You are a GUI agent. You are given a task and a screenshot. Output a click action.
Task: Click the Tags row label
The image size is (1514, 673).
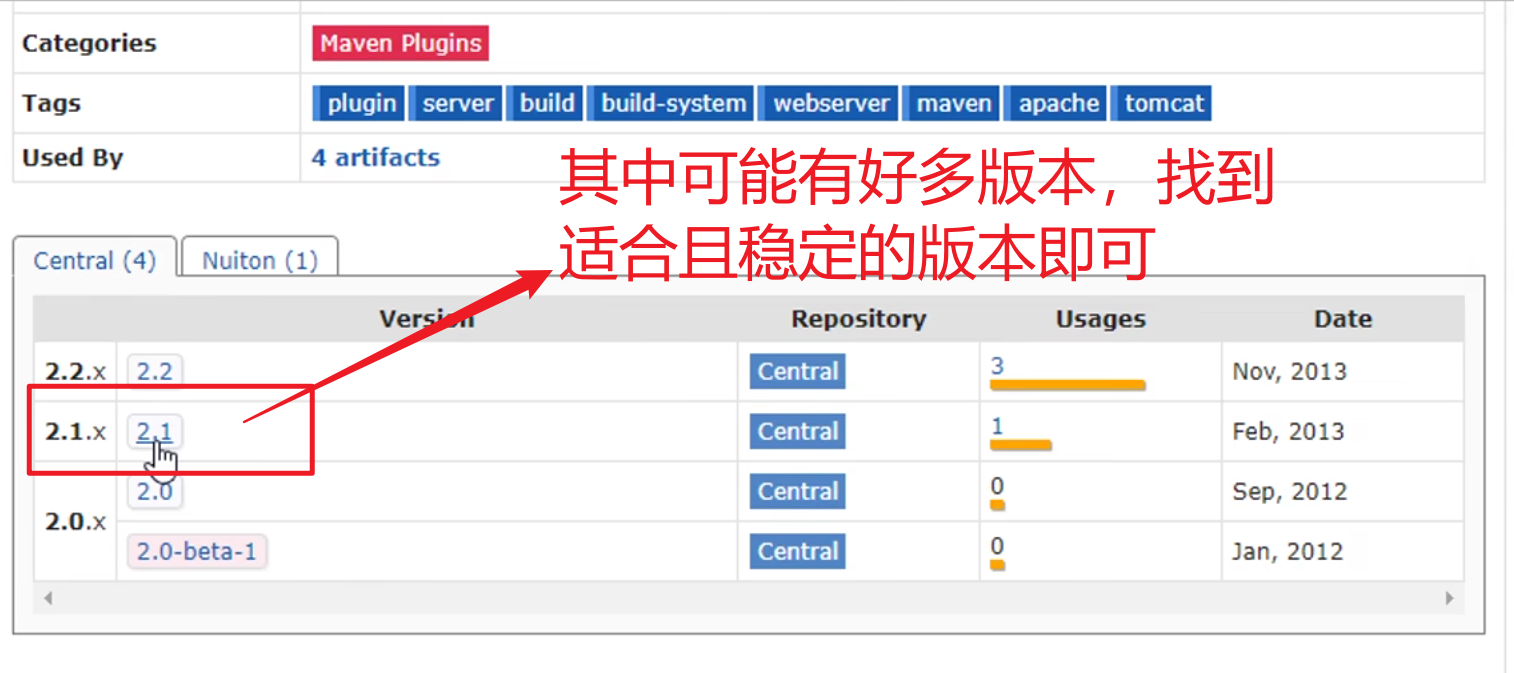(51, 103)
